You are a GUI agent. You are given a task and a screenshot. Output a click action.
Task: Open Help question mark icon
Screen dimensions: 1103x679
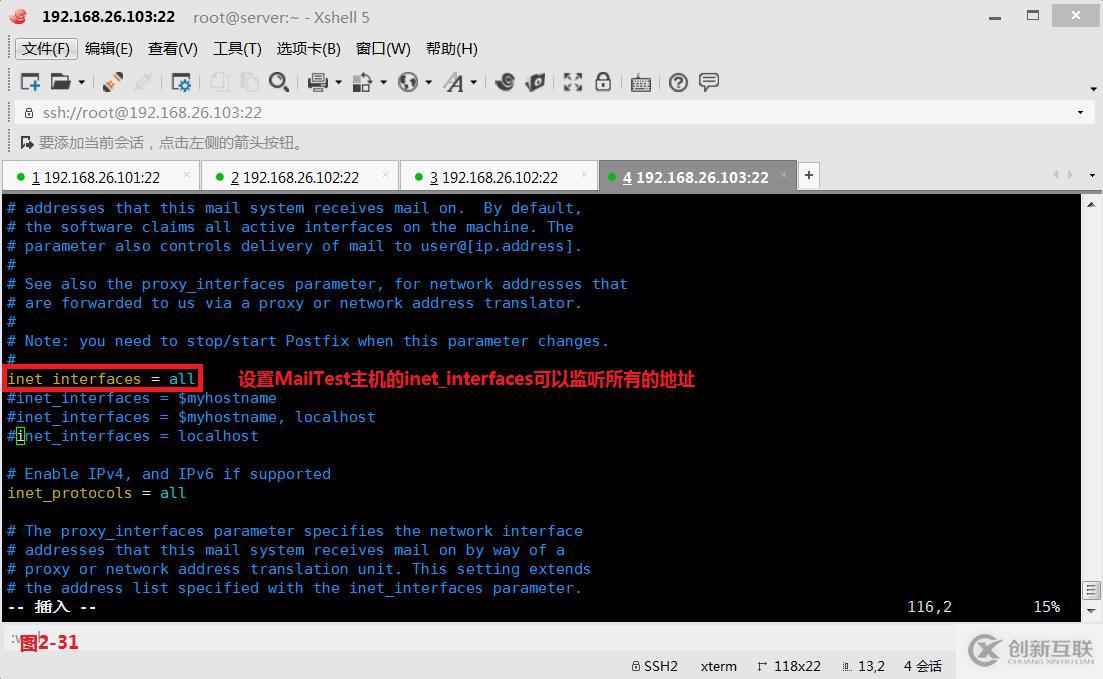click(678, 82)
